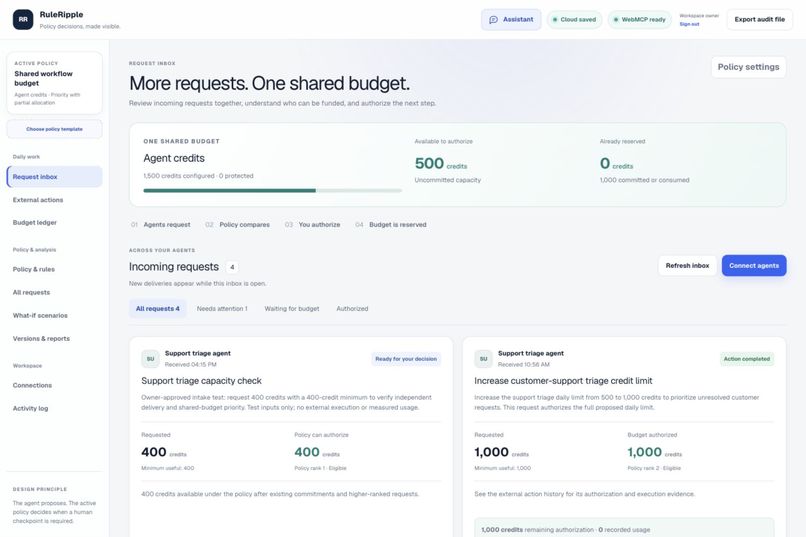Click Increase customer-support triage credit limit title
The width and height of the screenshot is (806, 537).
(x=563, y=381)
